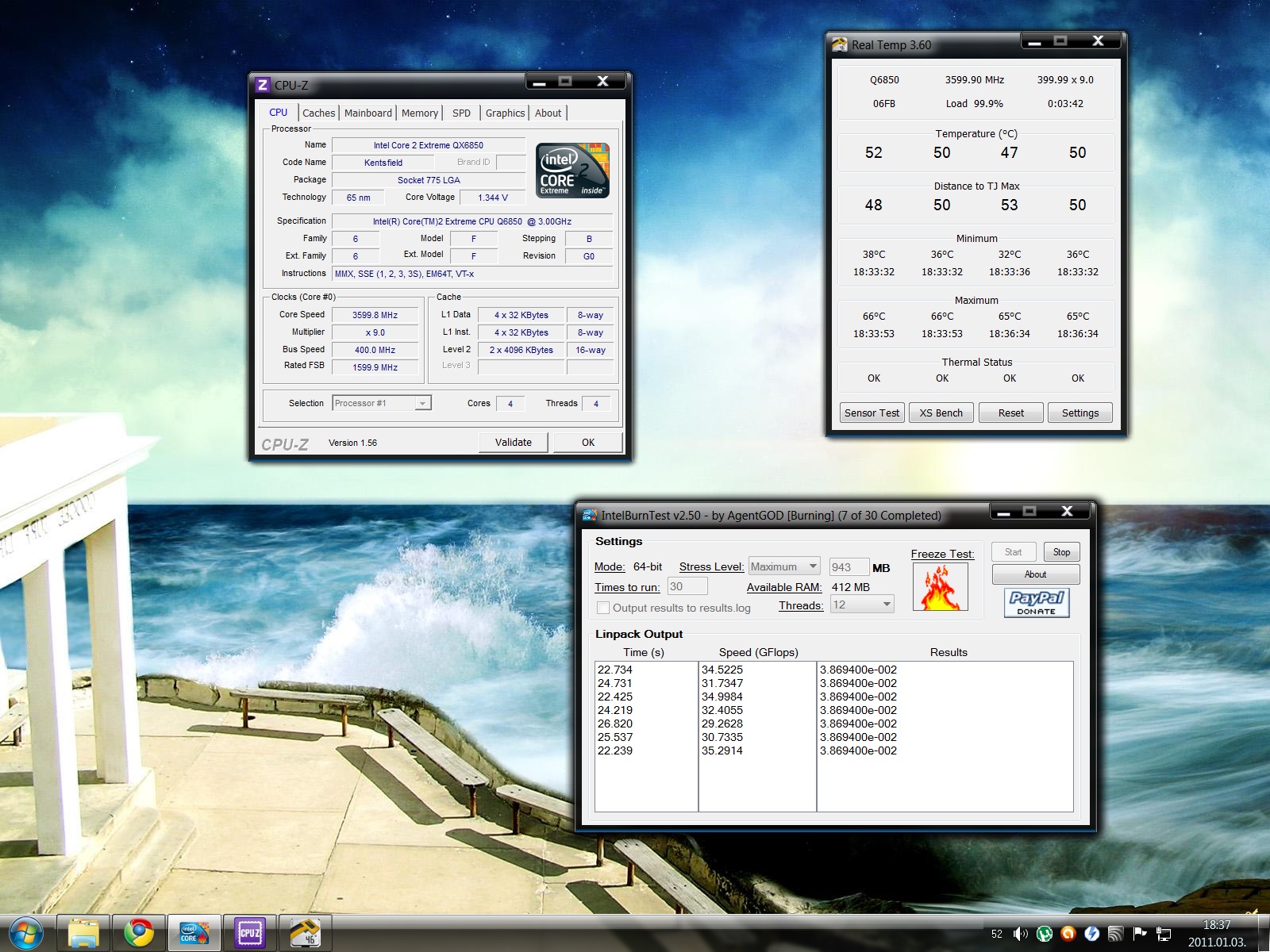Viewport: 1270px width, 952px height.
Task: Click the IntelBurnTest title bar icon
Action: pyautogui.click(x=590, y=515)
